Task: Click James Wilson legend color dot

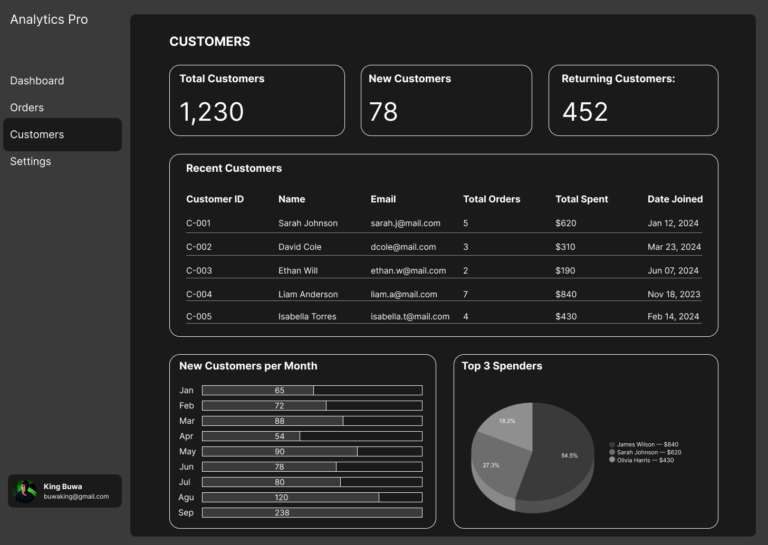Action: point(612,444)
